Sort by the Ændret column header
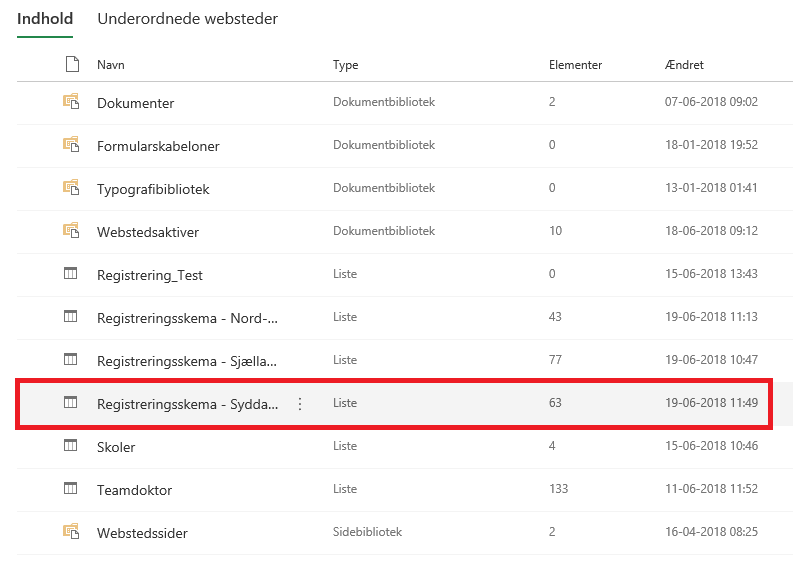This screenshot has width=793, height=561. pyautogui.click(x=684, y=65)
